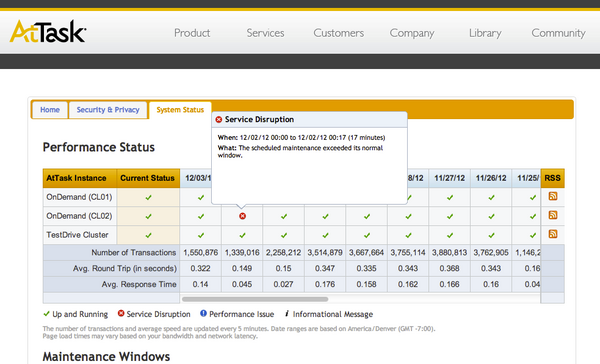The width and height of the screenshot is (600, 364).
Task: Click OnDemand (CL01) 12/03 checkmark
Action: (x=201, y=198)
